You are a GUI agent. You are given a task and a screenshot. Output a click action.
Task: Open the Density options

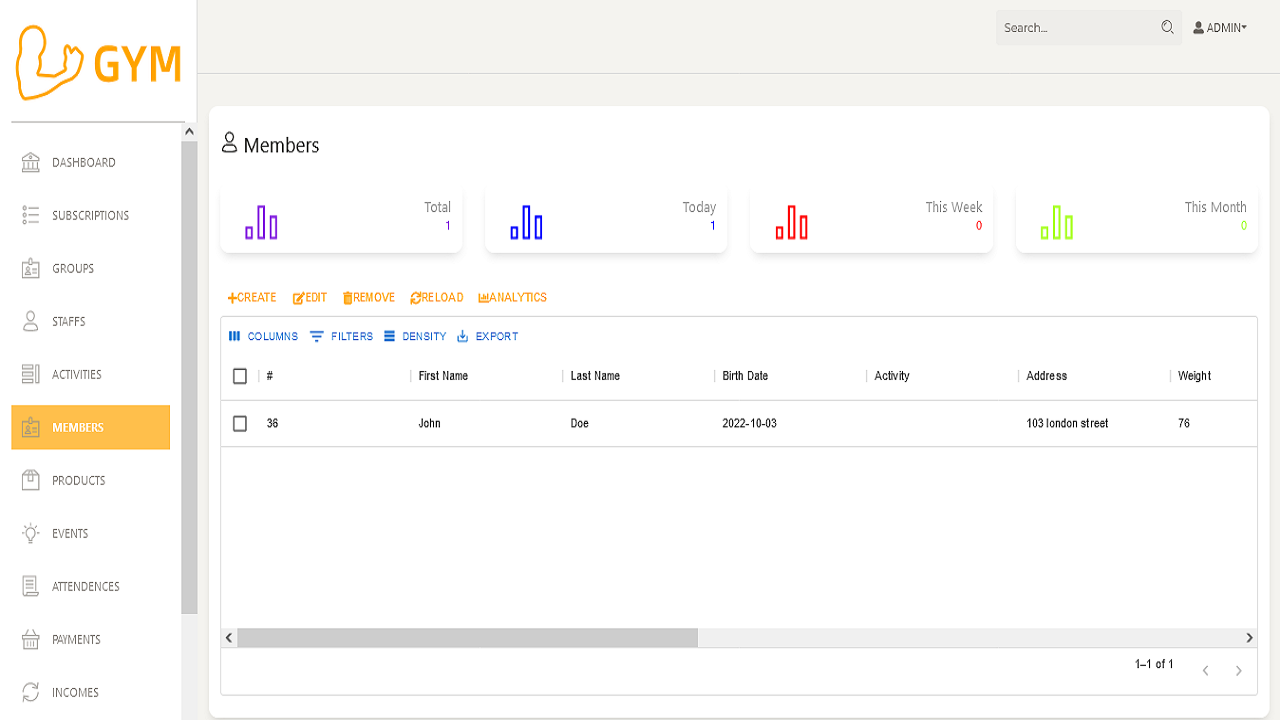coord(414,336)
